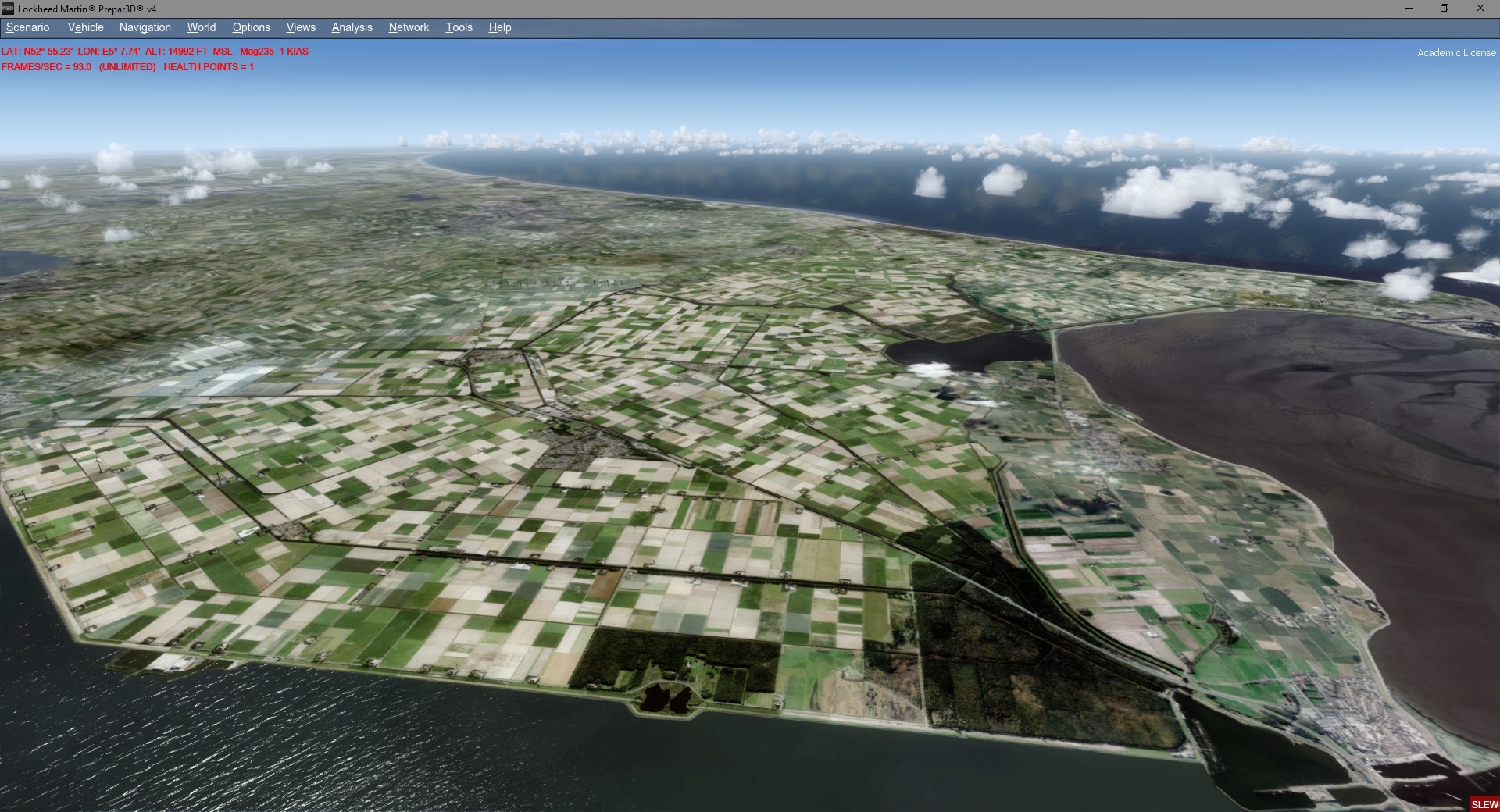The image size is (1500, 812).
Task: Open the Network menu
Action: 409,27
